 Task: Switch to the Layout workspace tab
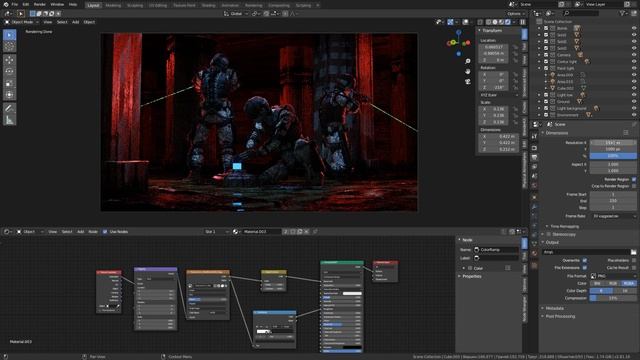click(93, 5)
